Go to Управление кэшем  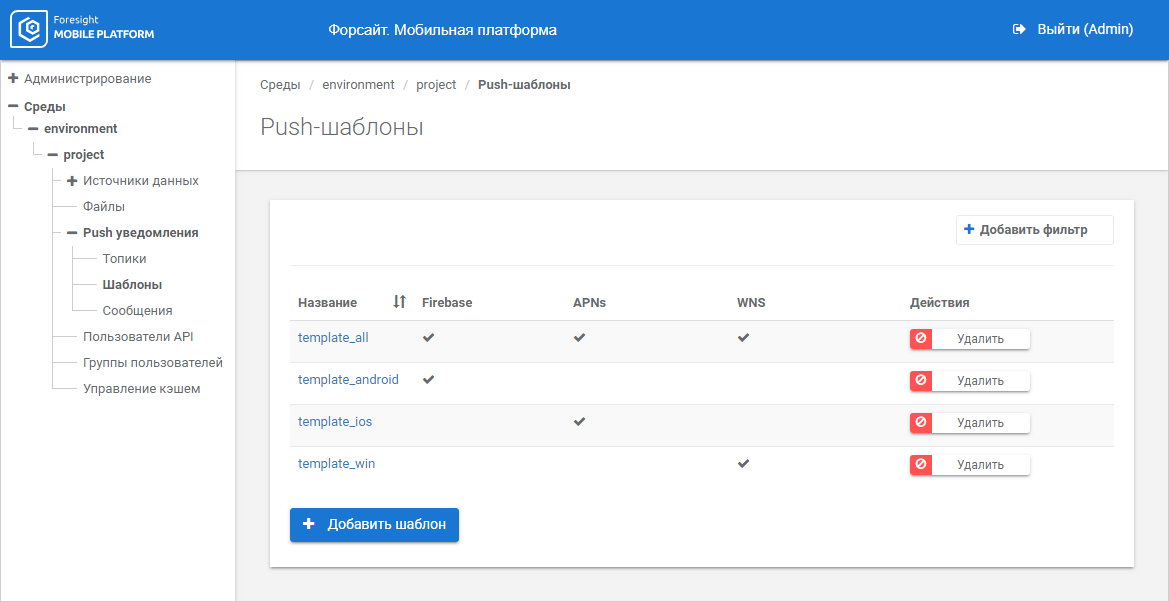coord(141,389)
